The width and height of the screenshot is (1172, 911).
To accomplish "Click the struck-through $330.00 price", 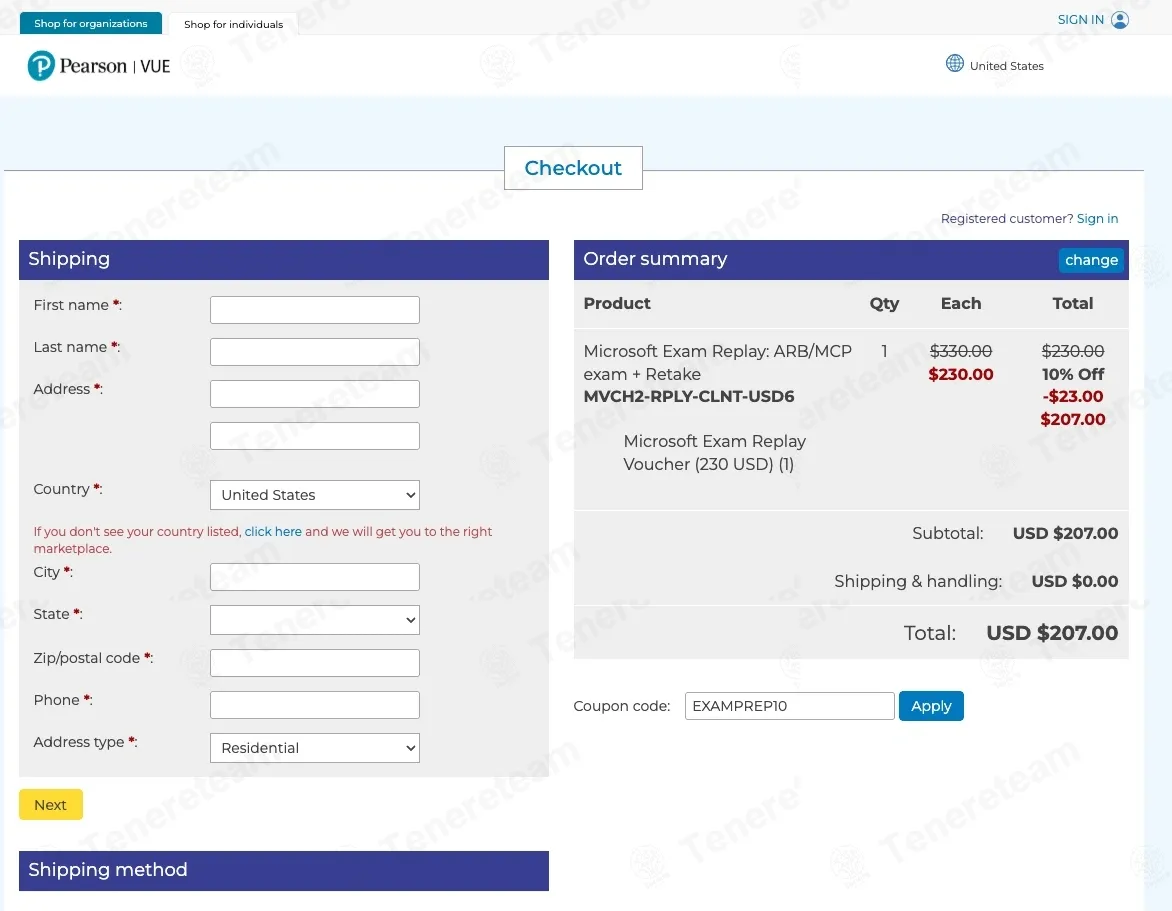I will [960, 351].
